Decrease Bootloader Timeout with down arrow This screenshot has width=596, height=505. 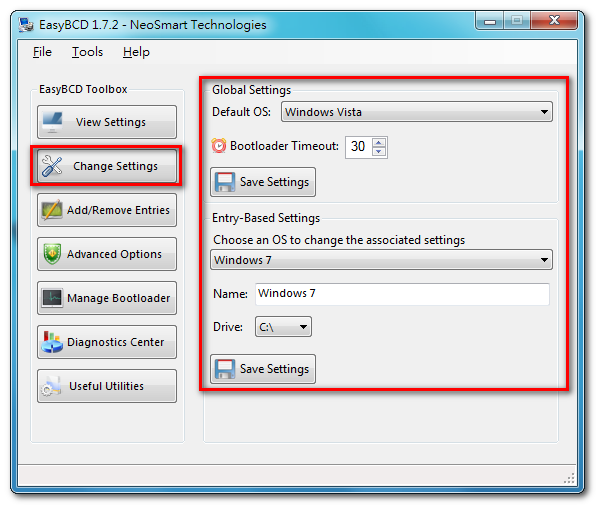379,152
